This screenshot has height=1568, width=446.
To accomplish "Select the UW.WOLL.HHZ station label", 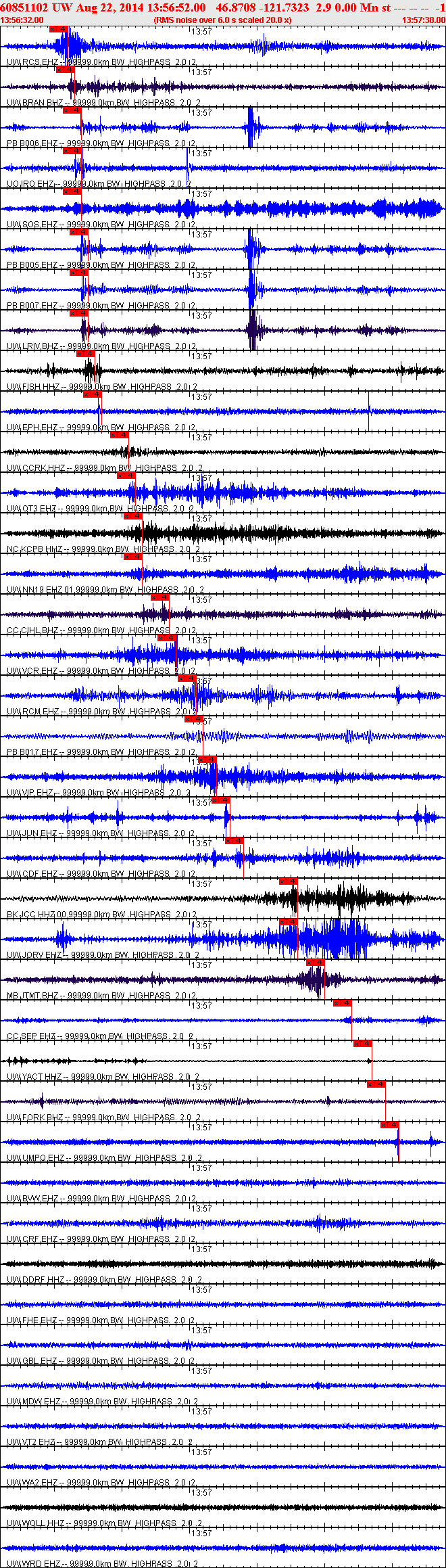I will point(36,1523).
